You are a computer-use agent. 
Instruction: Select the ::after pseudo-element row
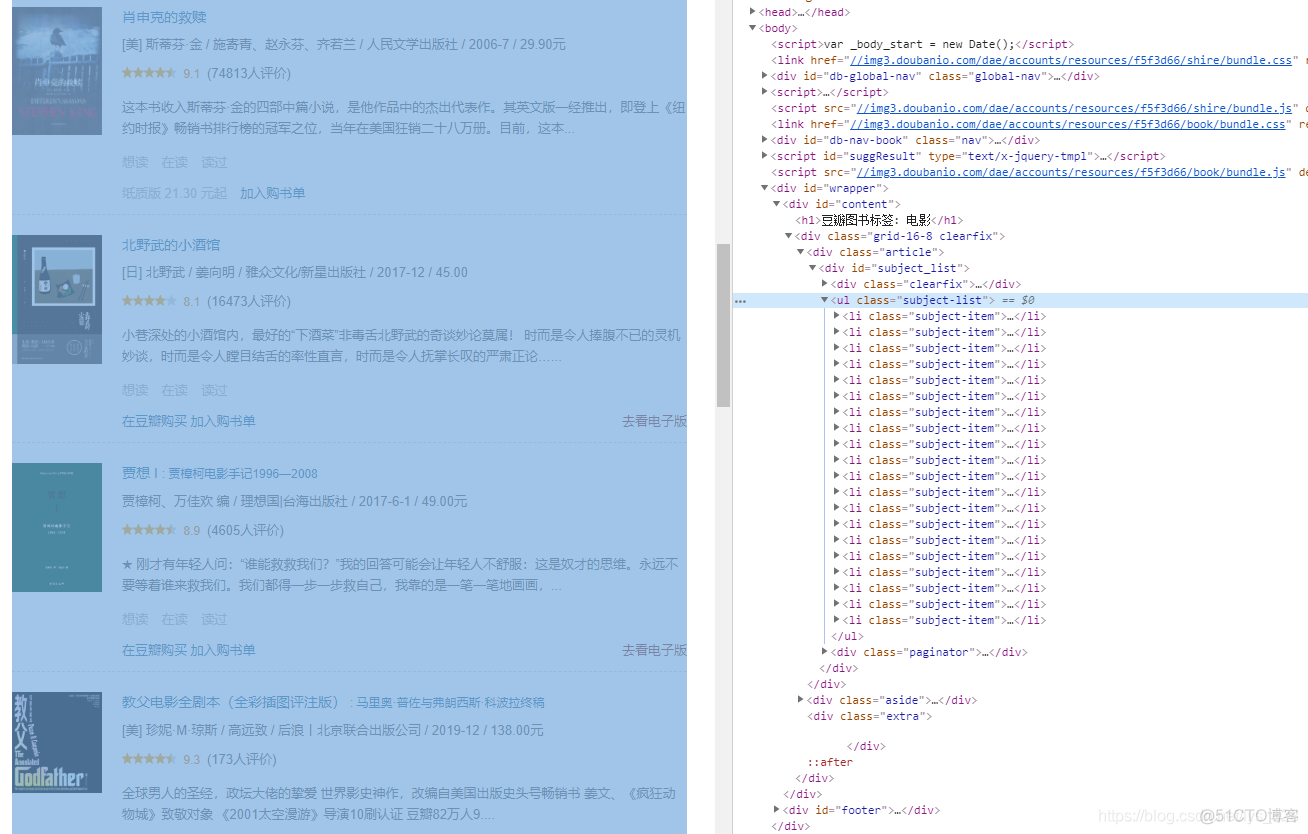(830, 762)
